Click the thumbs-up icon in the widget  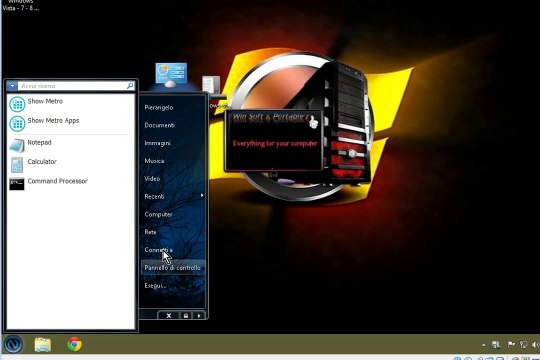coord(313,122)
